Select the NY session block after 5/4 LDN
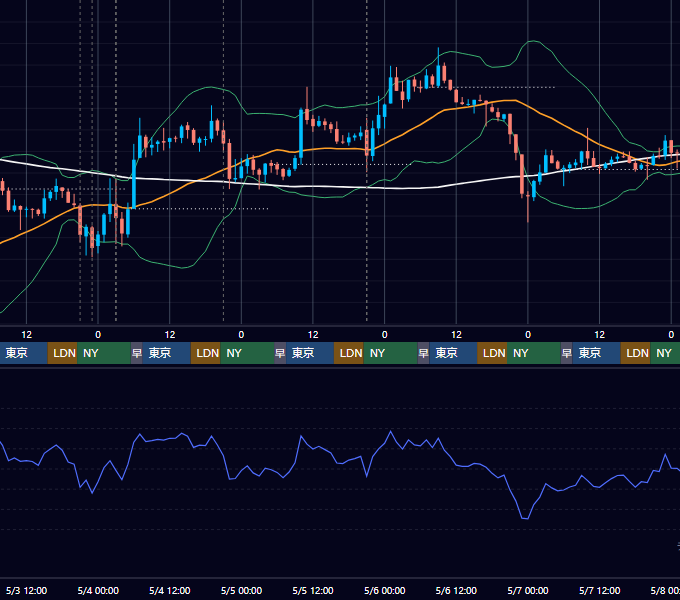 coord(247,353)
